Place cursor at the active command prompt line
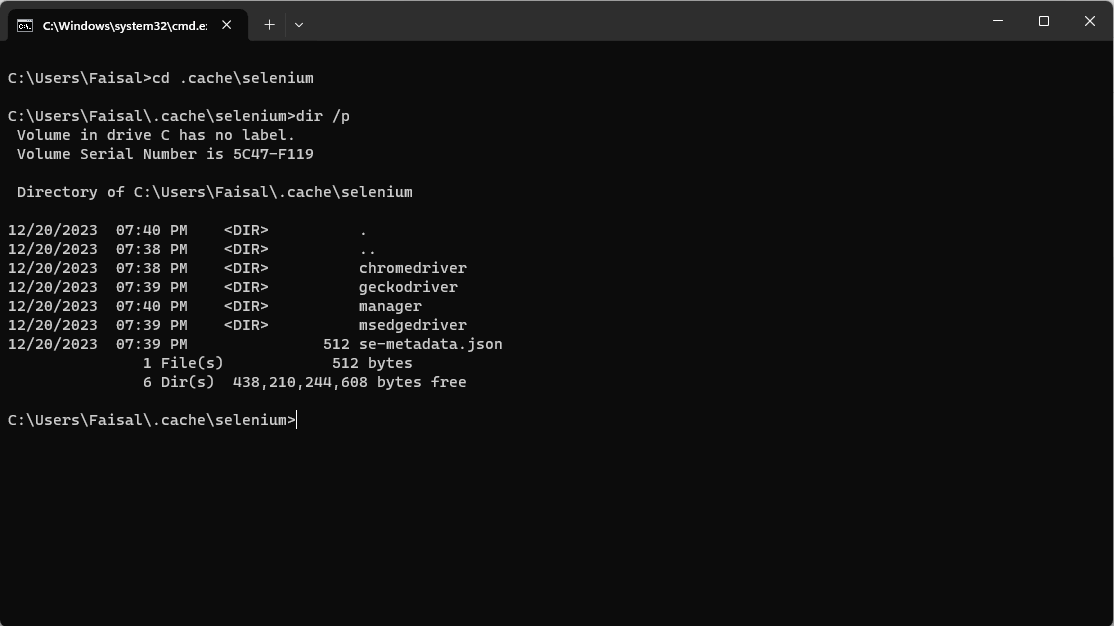This screenshot has width=1114, height=626. point(297,419)
